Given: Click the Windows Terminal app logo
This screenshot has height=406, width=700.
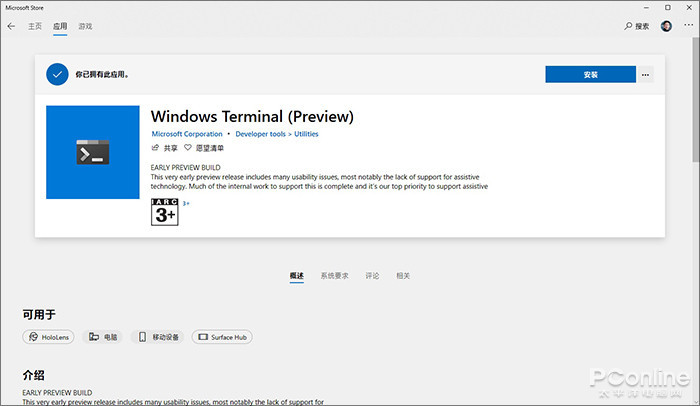Looking at the screenshot, I should (93, 152).
